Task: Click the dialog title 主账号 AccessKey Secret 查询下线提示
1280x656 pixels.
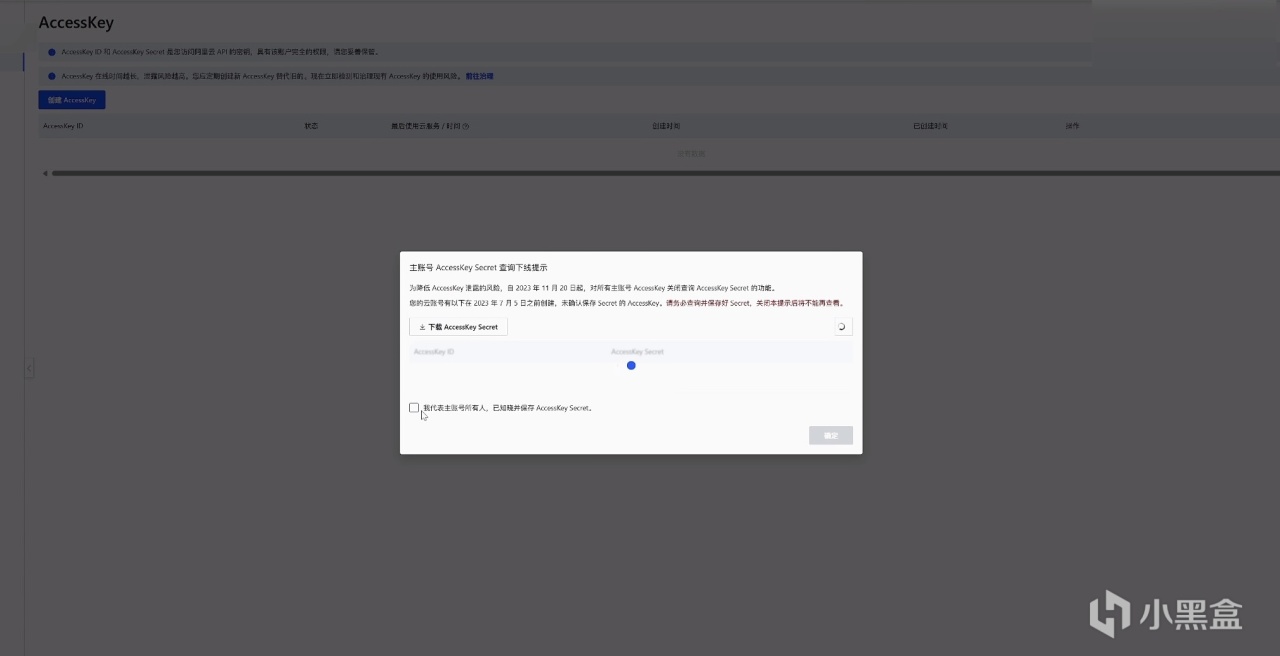Action: pos(479,268)
